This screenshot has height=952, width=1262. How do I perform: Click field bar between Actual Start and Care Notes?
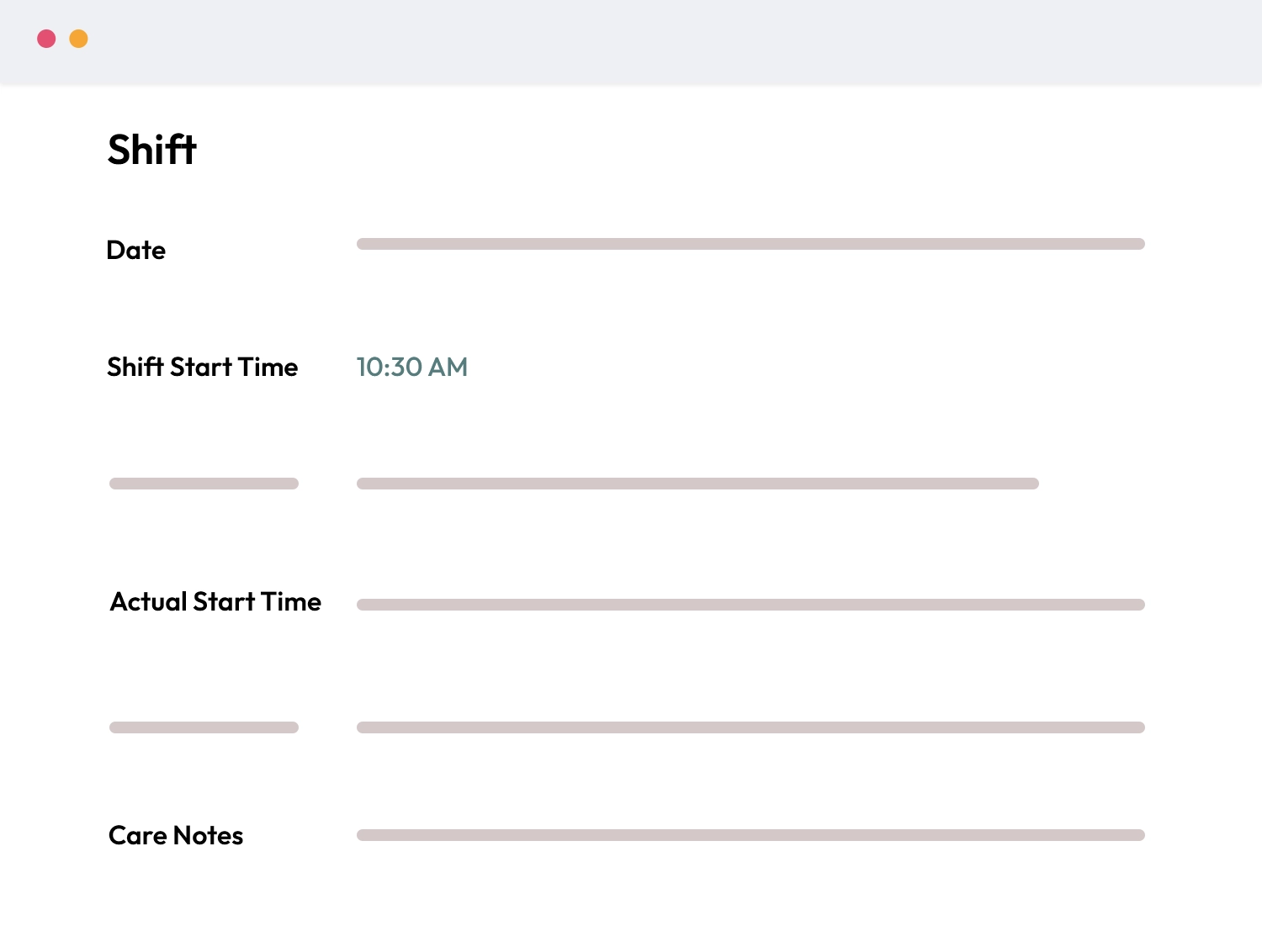pos(750,727)
